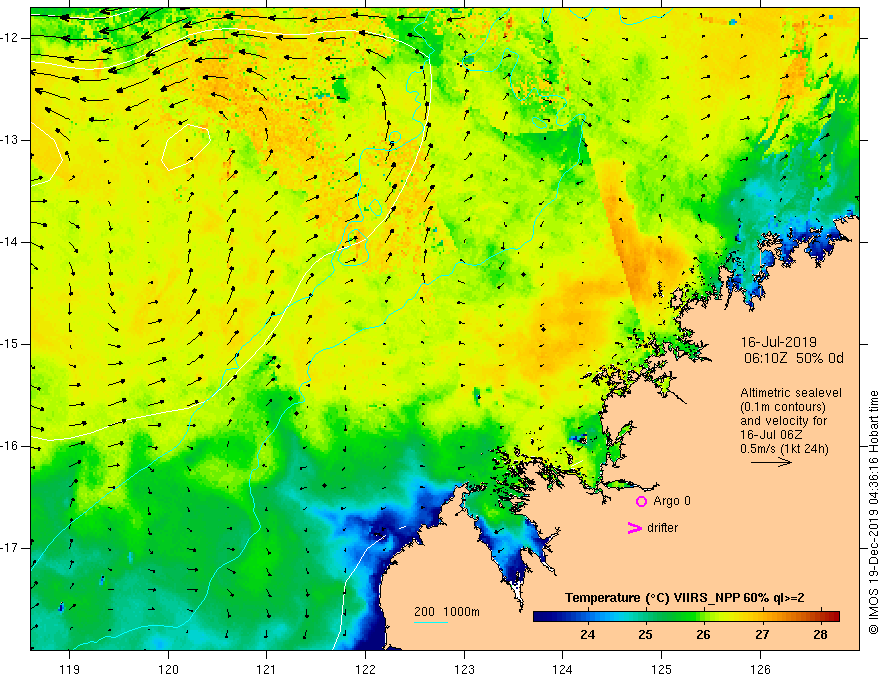Click the 'and velocity for' legend line
Viewport: 880px width, 680px height.
783,421
